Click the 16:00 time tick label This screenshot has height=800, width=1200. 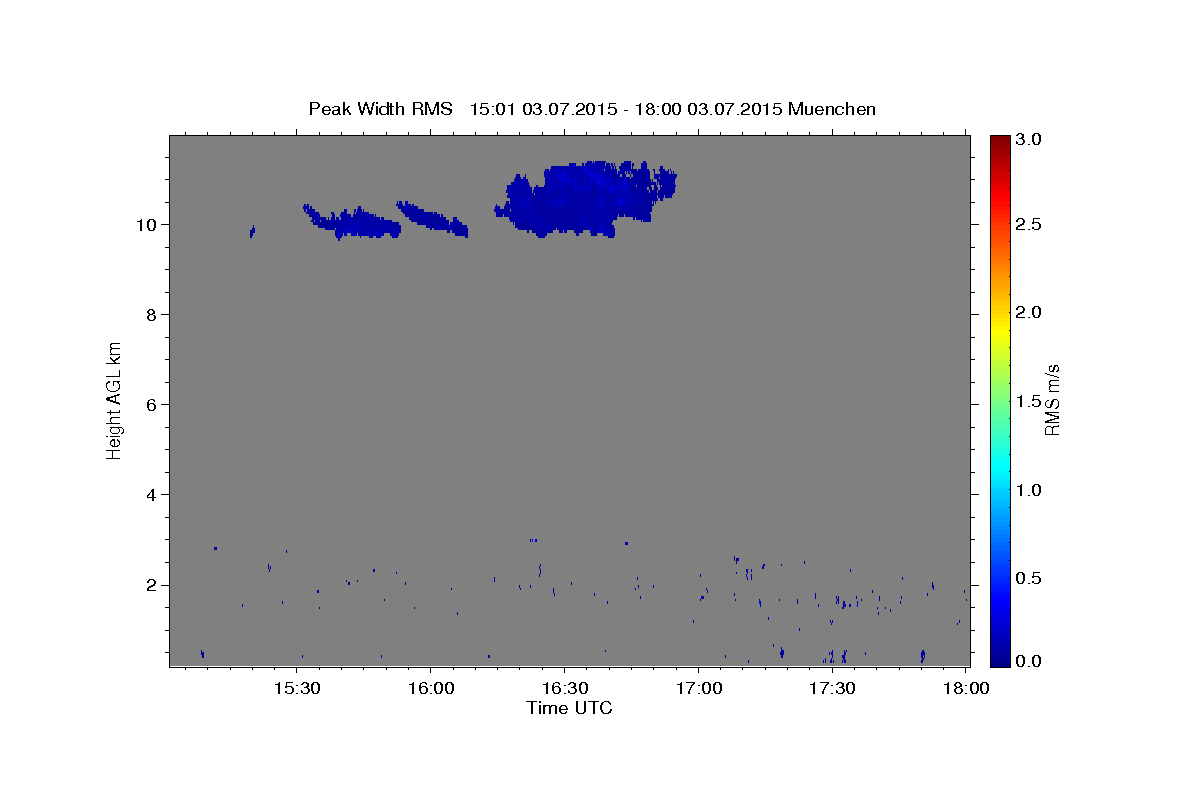(x=431, y=689)
